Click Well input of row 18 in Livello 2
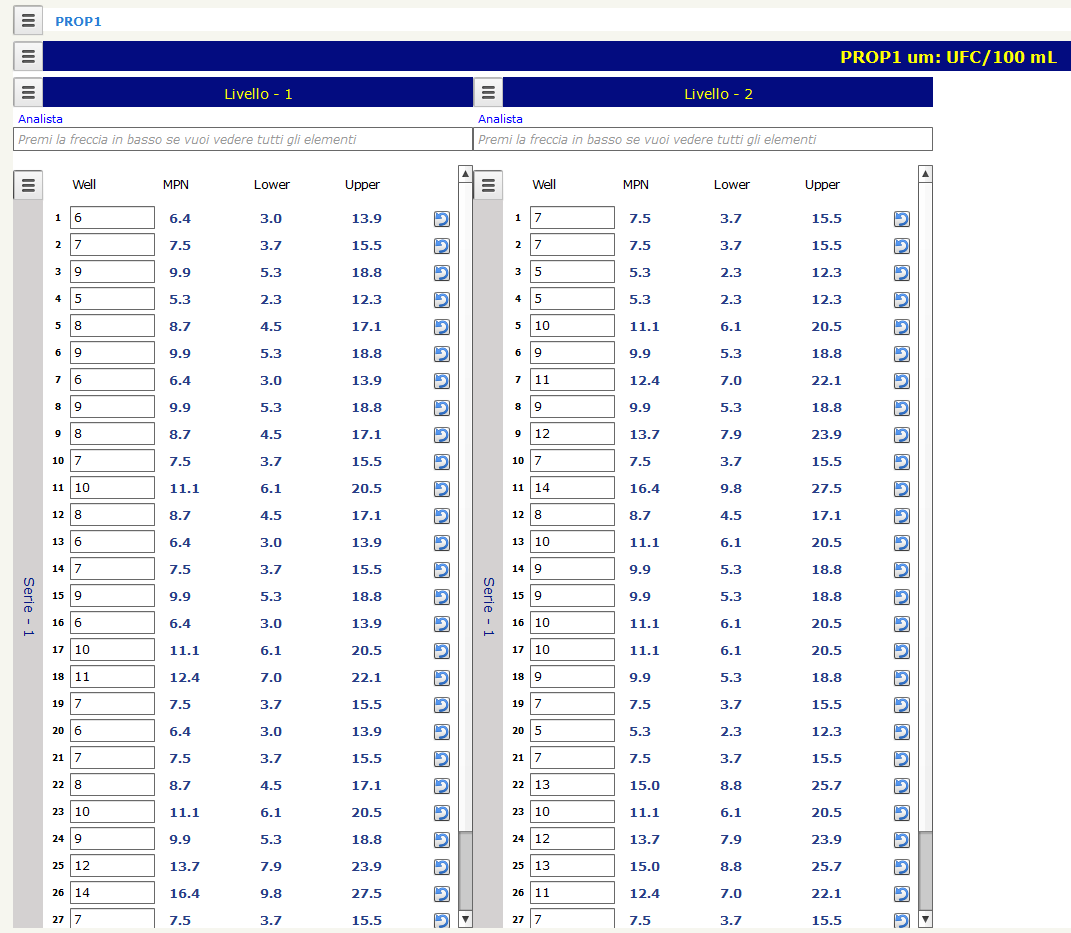This screenshot has height=933, width=1071. point(572,677)
